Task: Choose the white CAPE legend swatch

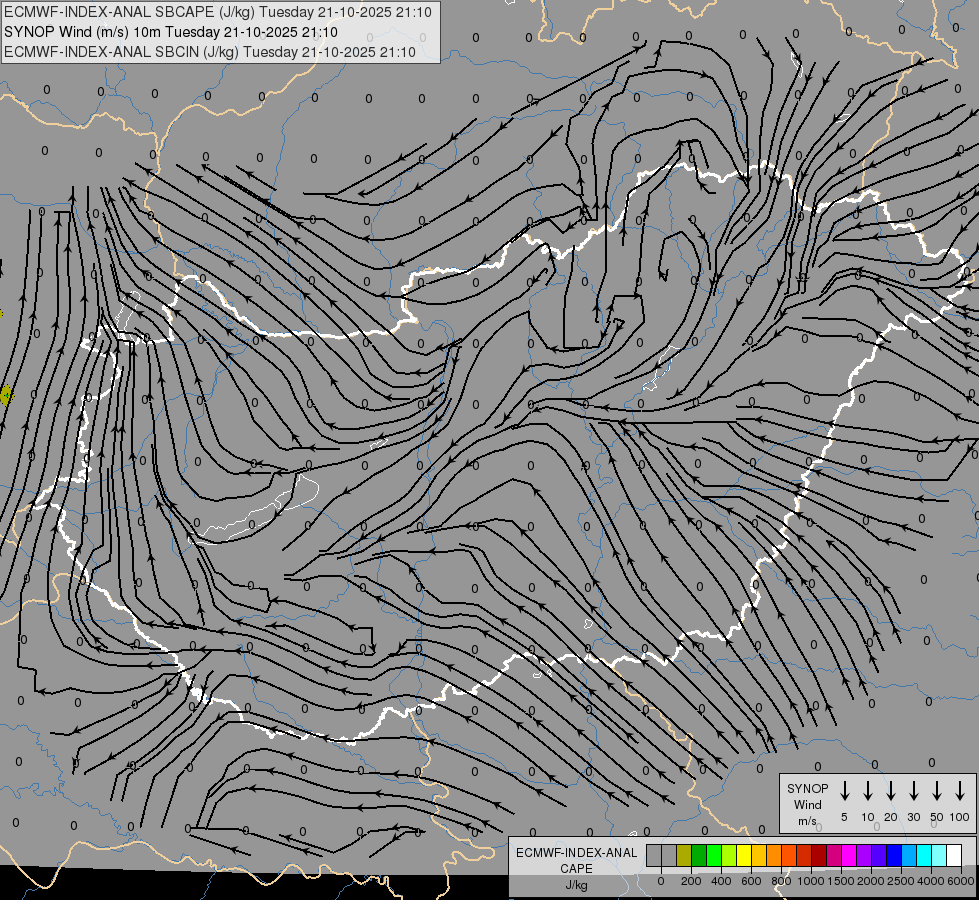Action: 954,856
